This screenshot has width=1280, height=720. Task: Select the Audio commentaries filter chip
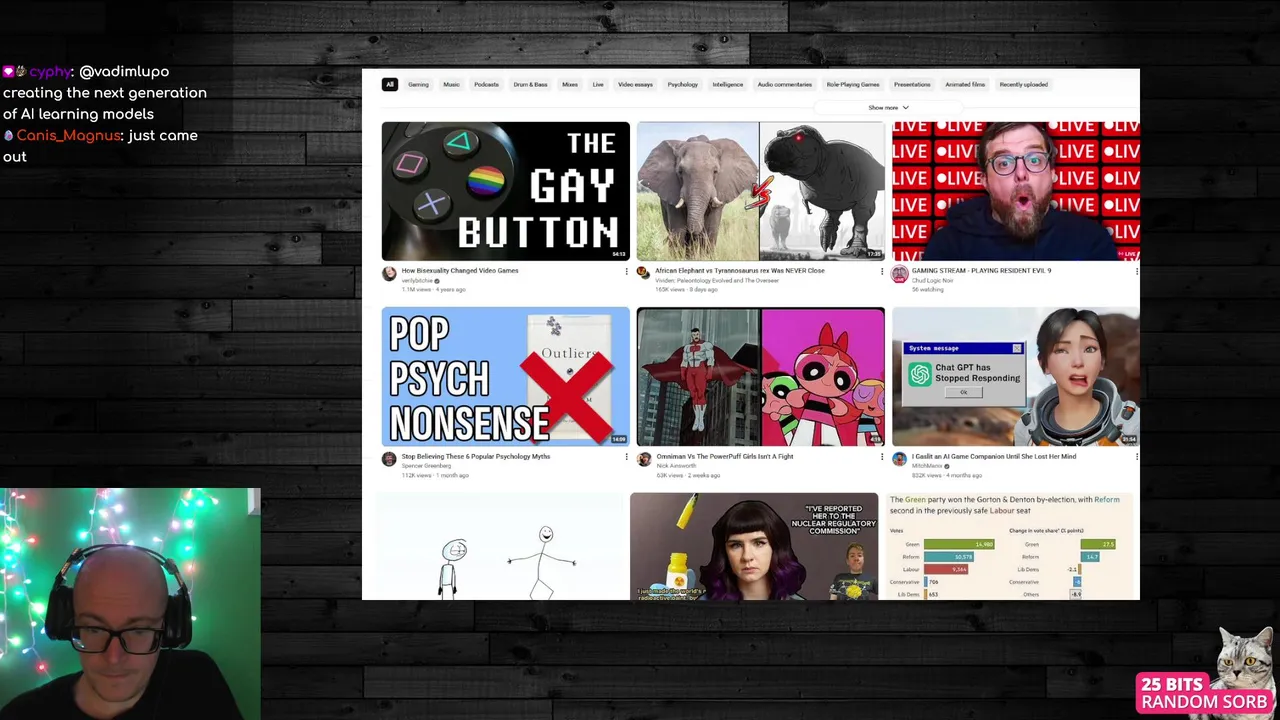point(785,84)
